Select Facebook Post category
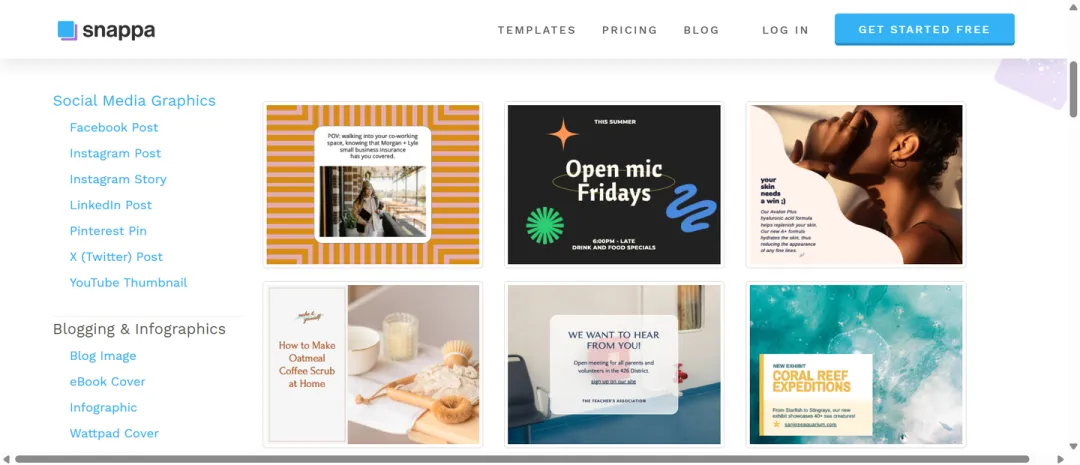This screenshot has height=465, width=1080. [x=114, y=127]
